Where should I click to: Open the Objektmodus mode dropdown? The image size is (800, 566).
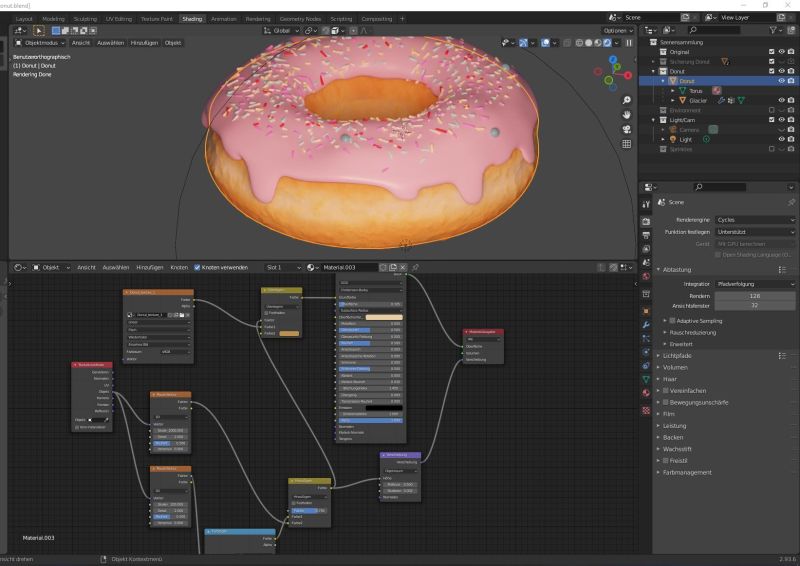40,43
